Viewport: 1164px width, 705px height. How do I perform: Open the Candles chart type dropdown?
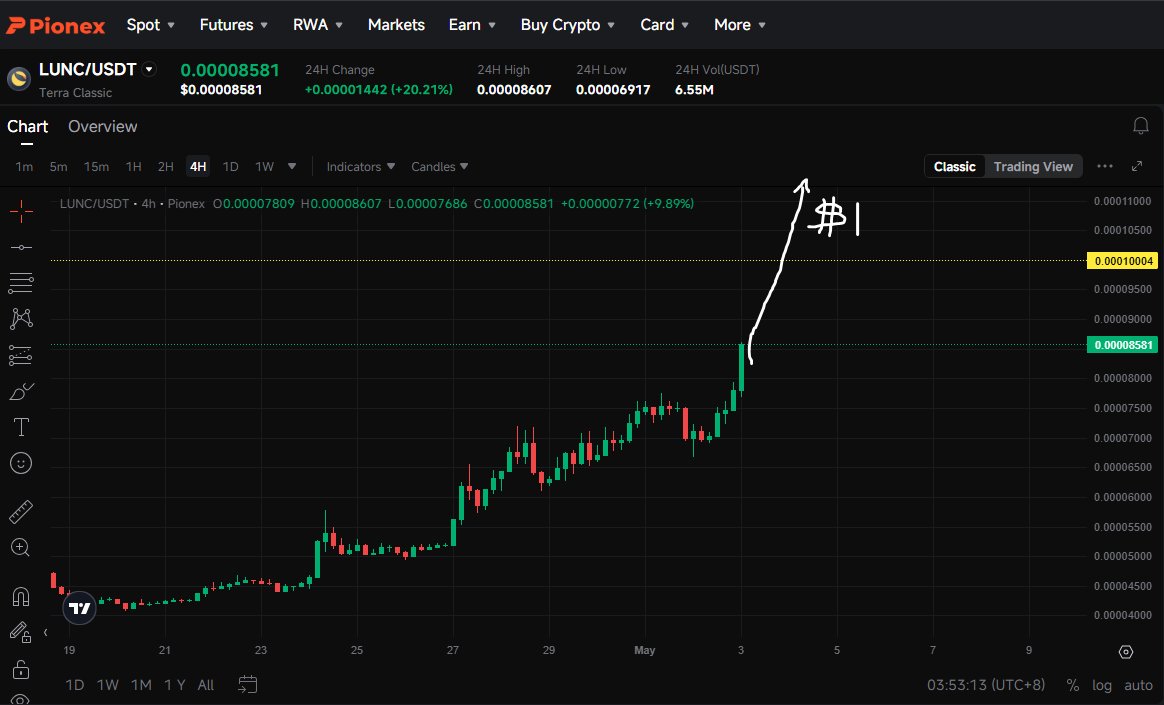(x=439, y=166)
